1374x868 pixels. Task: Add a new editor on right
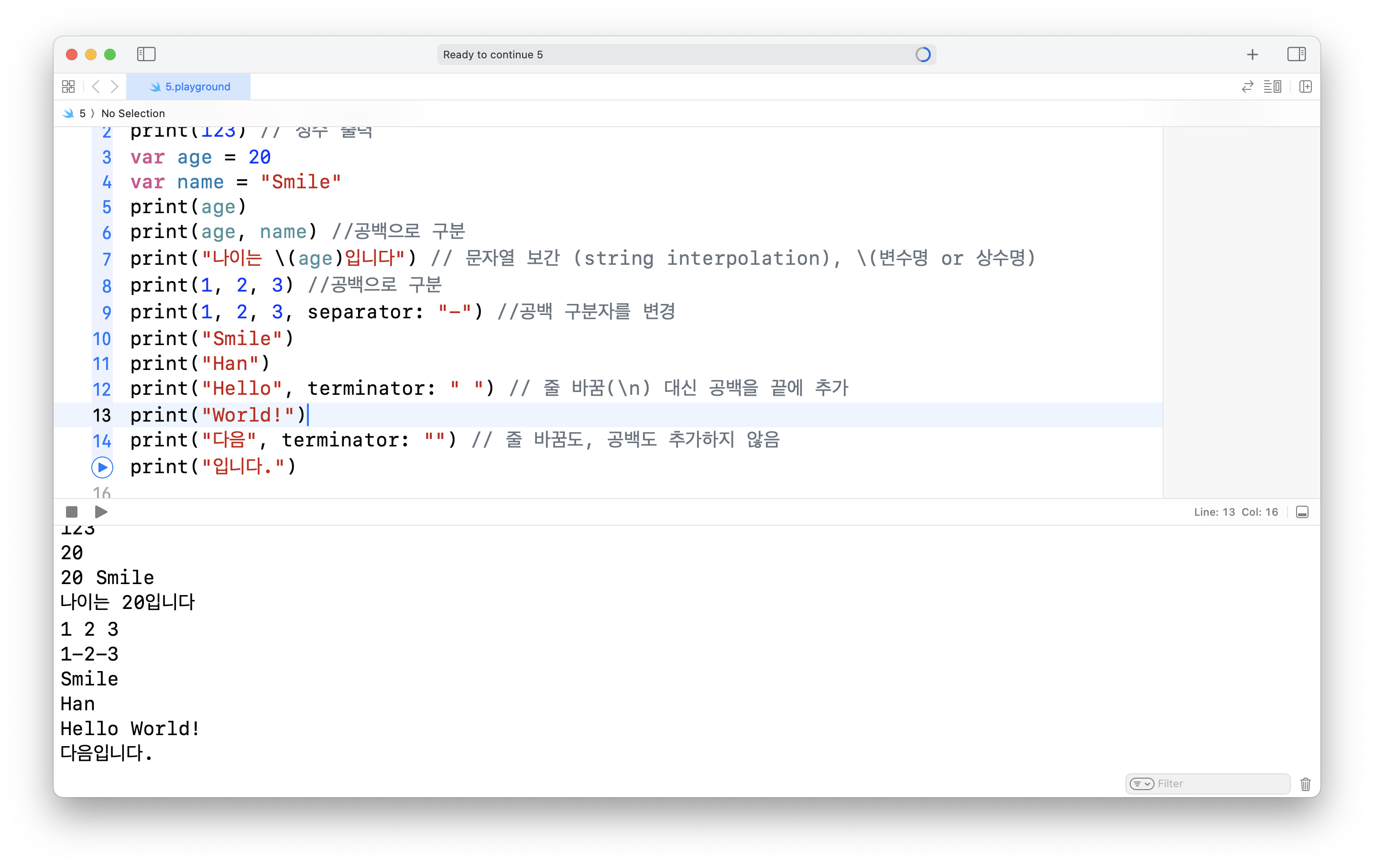coord(1305,87)
